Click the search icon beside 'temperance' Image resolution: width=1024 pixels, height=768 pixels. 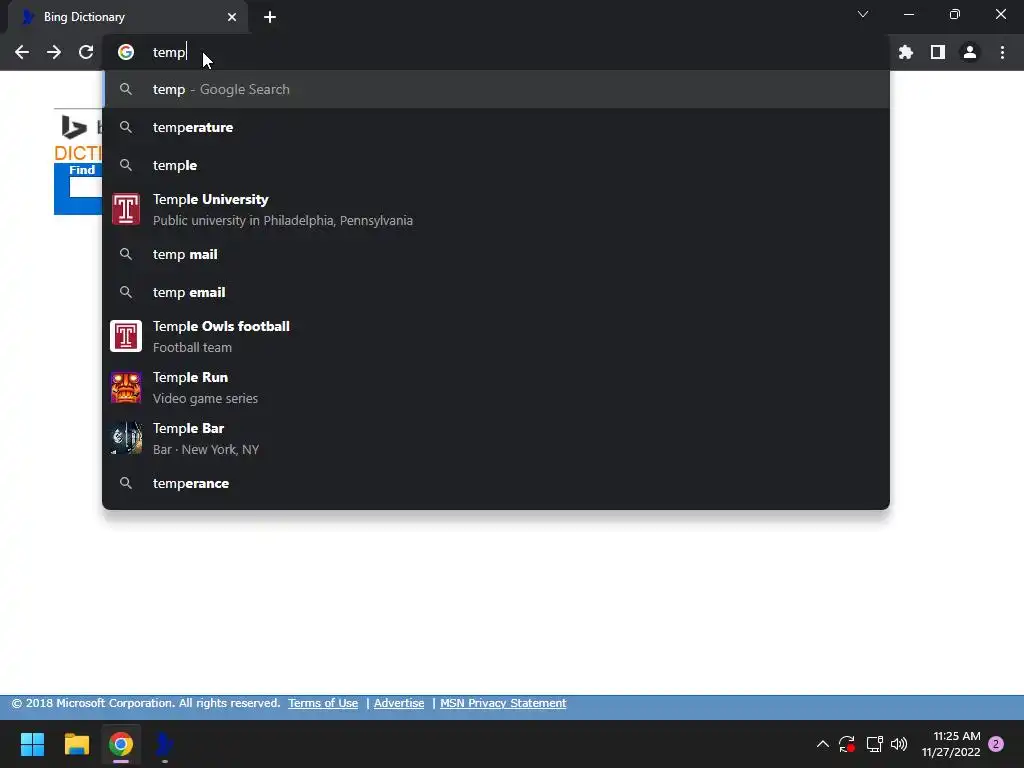pyautogui.click(x=126, y=483)
